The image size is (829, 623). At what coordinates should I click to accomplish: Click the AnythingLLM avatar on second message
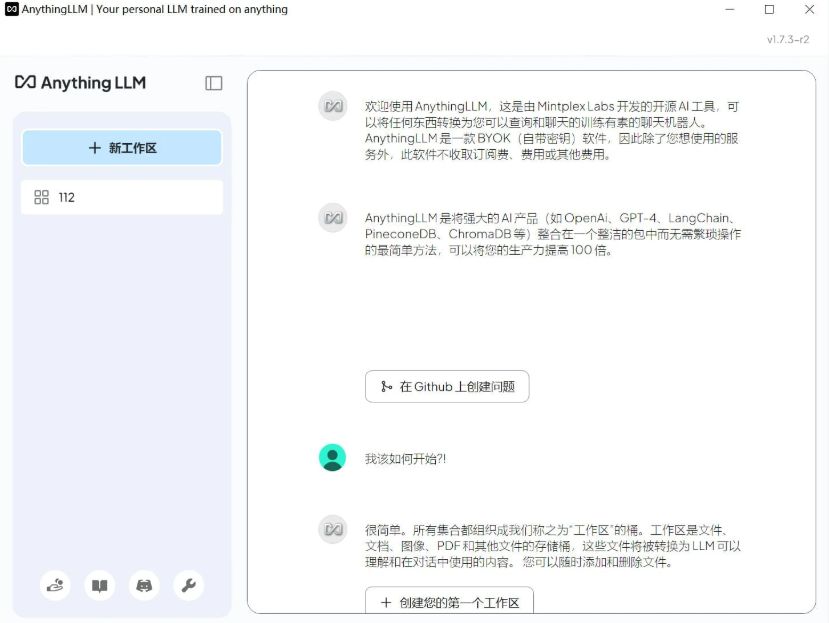(333, 217)
